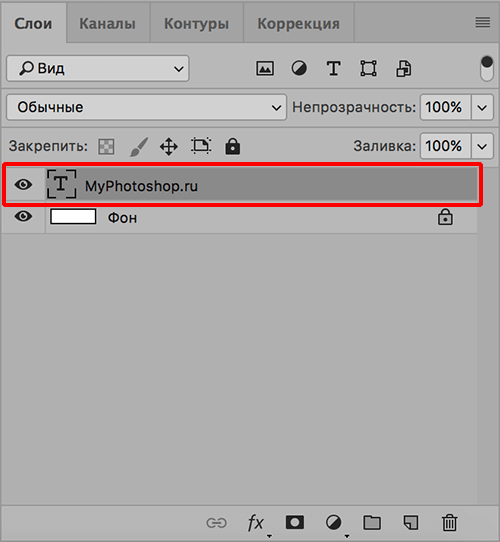Create new fill or adjustment layer
The height and width of the screenshot is (542, 500).
point(334,522)
